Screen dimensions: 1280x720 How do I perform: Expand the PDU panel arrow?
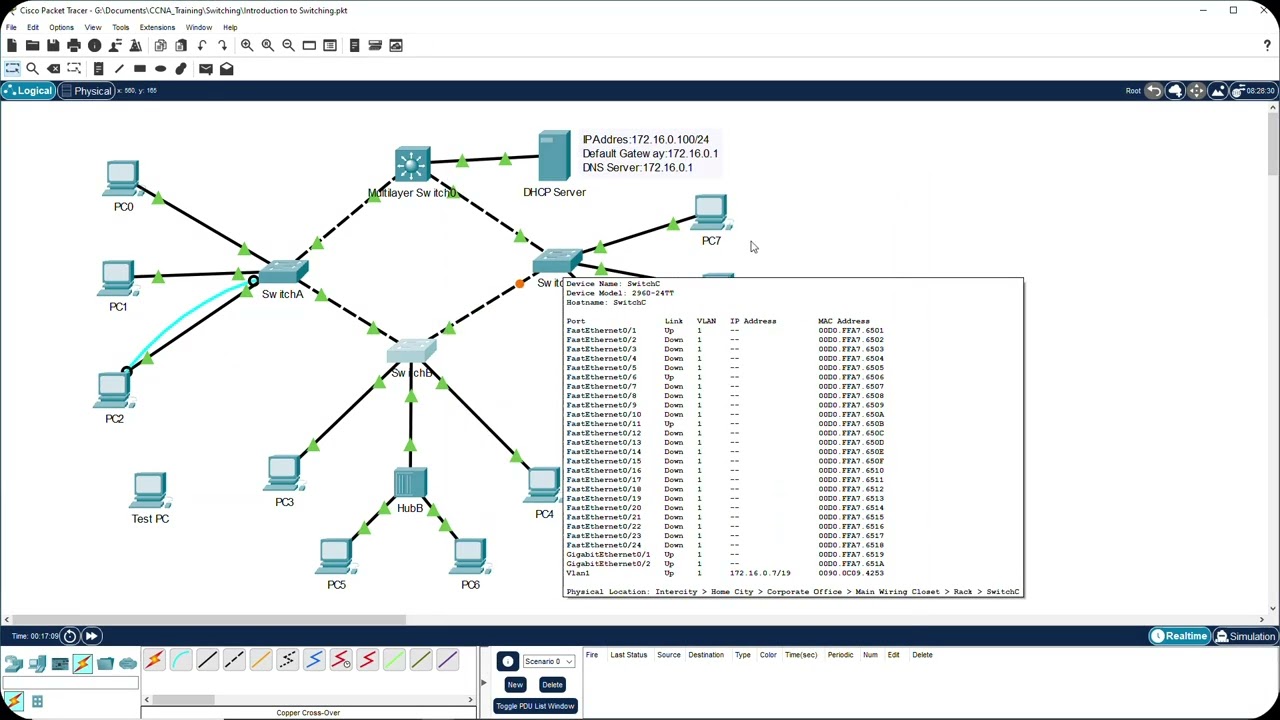point(483,683)
